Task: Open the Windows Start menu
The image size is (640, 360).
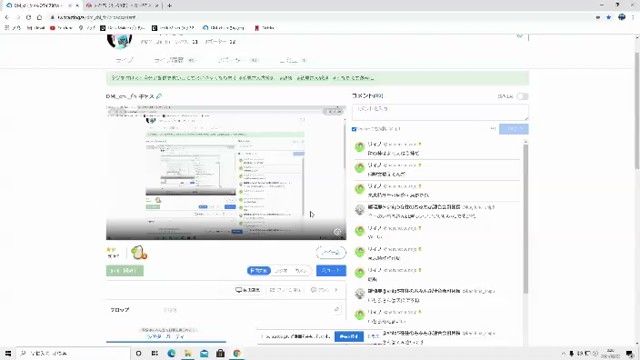Action: 8,353
